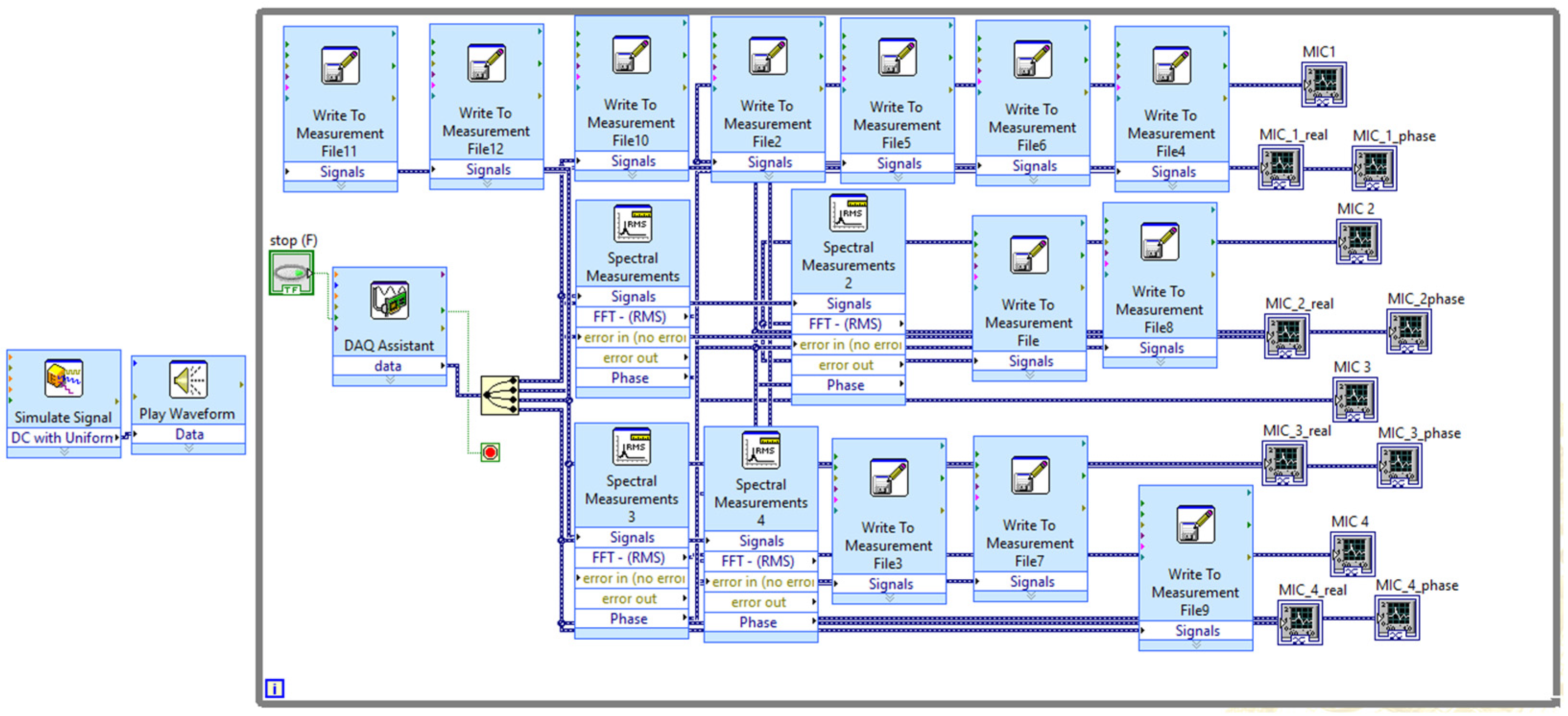Click the MIC 3 graph indicator terminal
The image size is (1568, 716).
pos(1354,400)
